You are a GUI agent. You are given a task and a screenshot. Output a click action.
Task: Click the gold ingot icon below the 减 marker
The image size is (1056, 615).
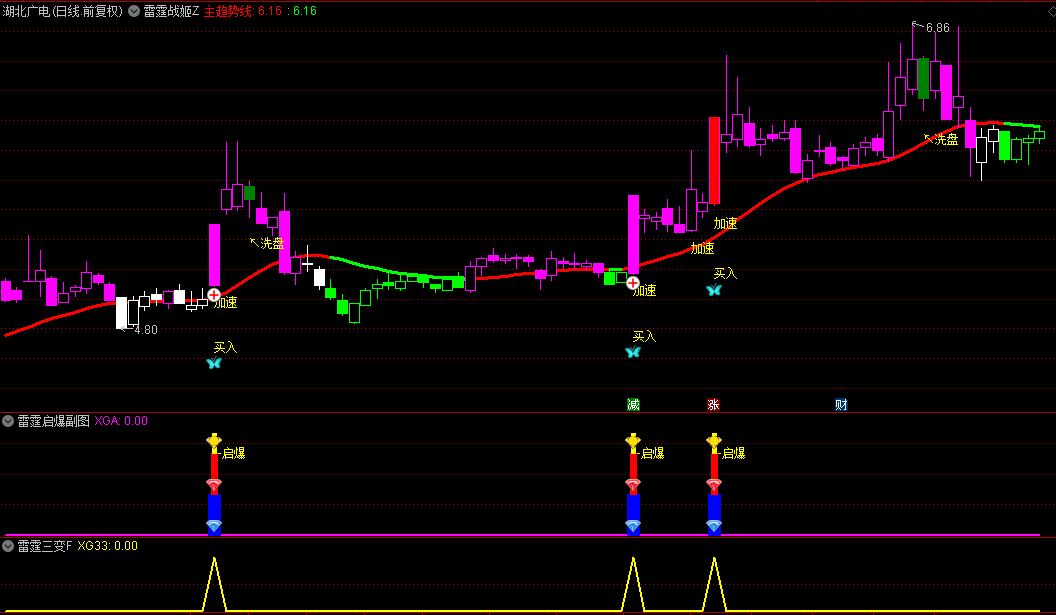coord(633,441)
